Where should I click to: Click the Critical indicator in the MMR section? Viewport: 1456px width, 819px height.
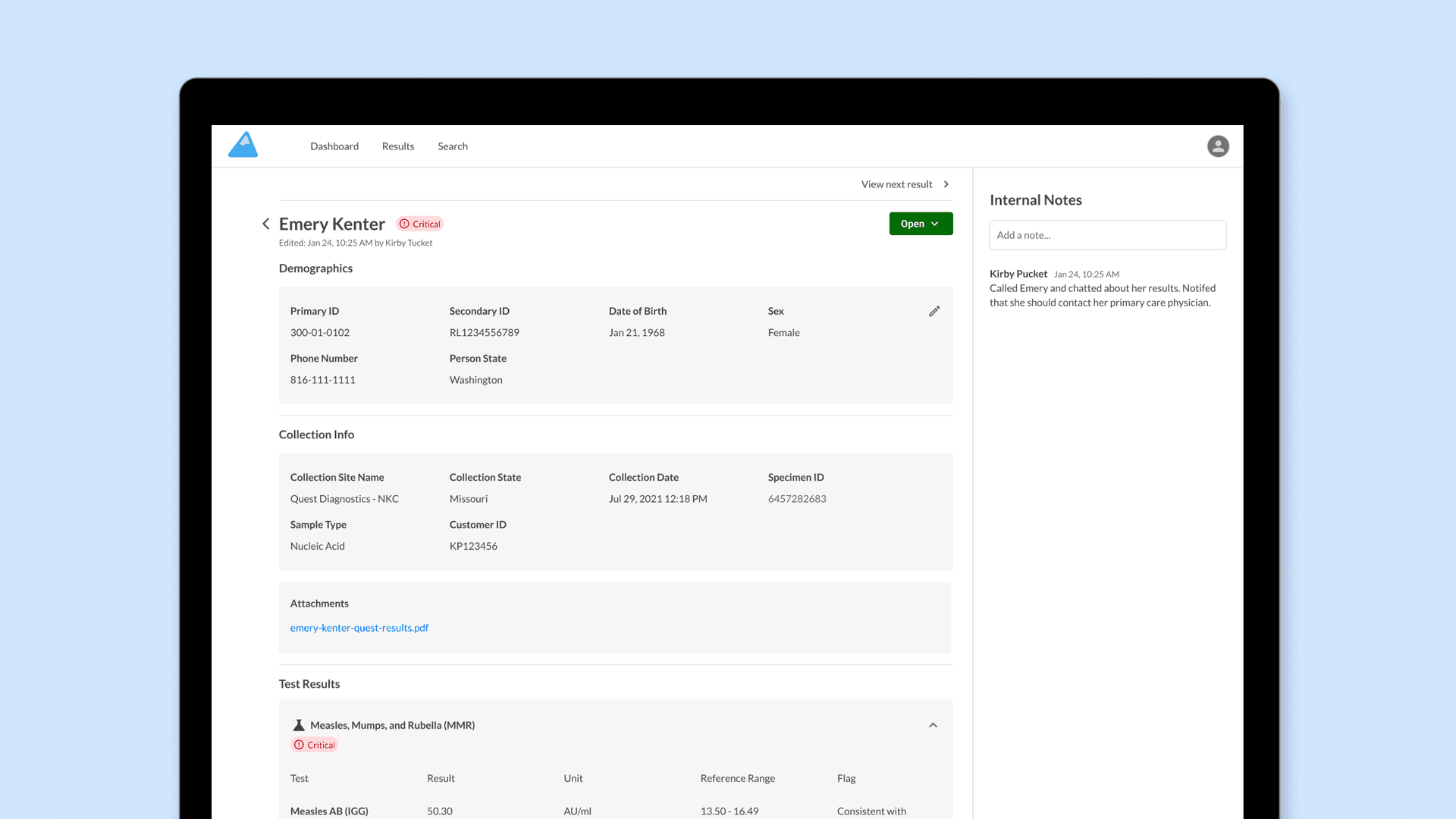pyautogui.click(x=314, y=744)
